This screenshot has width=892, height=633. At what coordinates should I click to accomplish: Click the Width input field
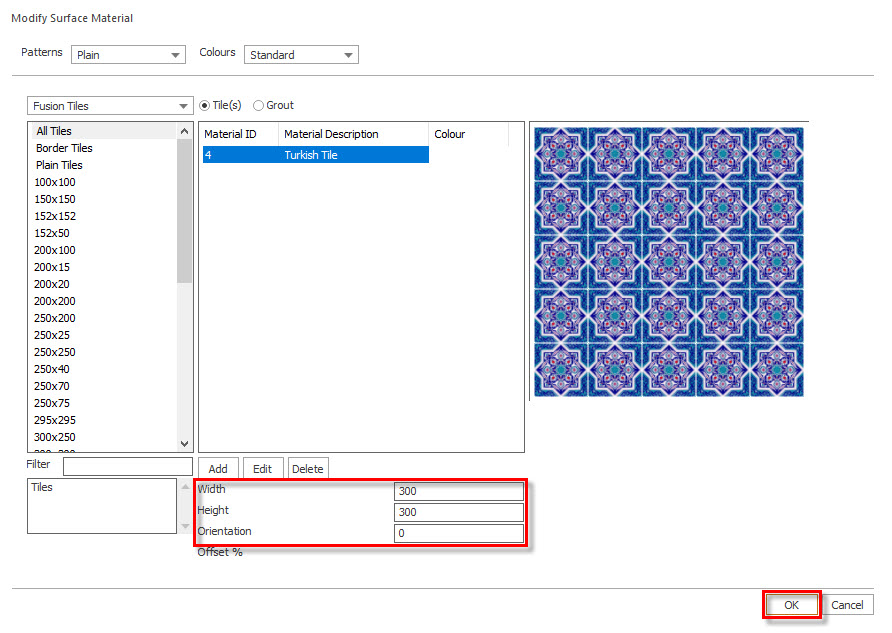coord(459,491)
